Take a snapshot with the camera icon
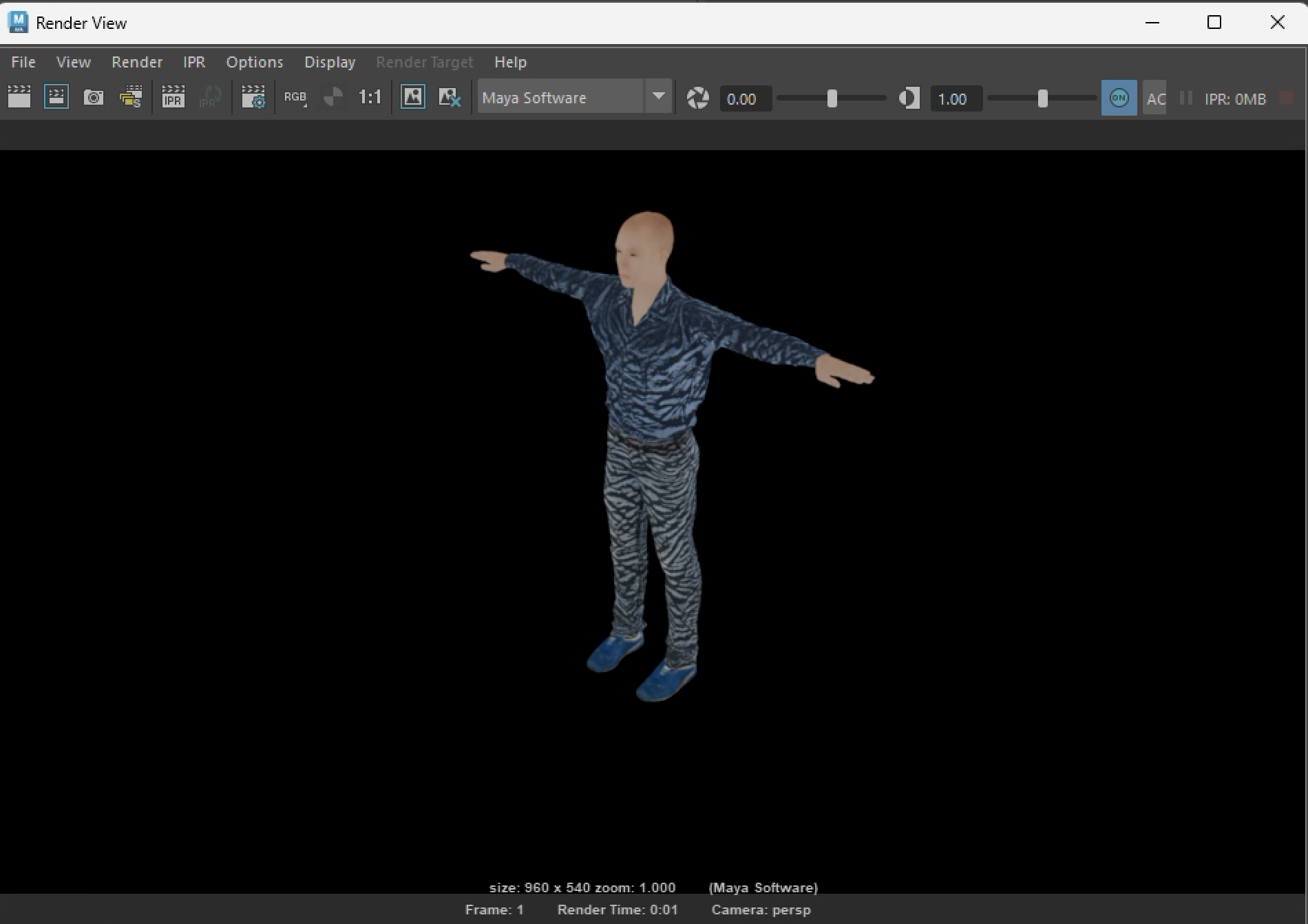Viewport: 1308px width, 924px height. click(x=94, y=98)
